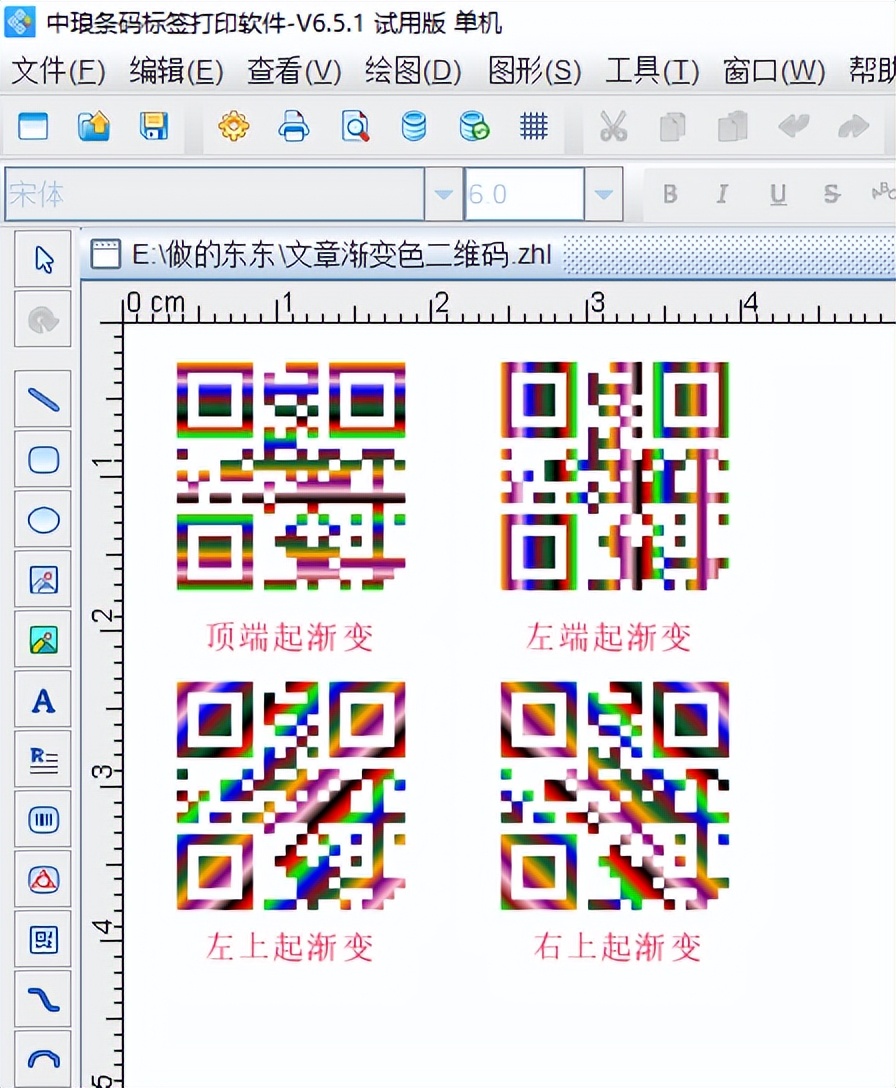Screen dimensions: 896x1088
Task: Open the 窗口(W) menu
Action: (x=774, y=71)
